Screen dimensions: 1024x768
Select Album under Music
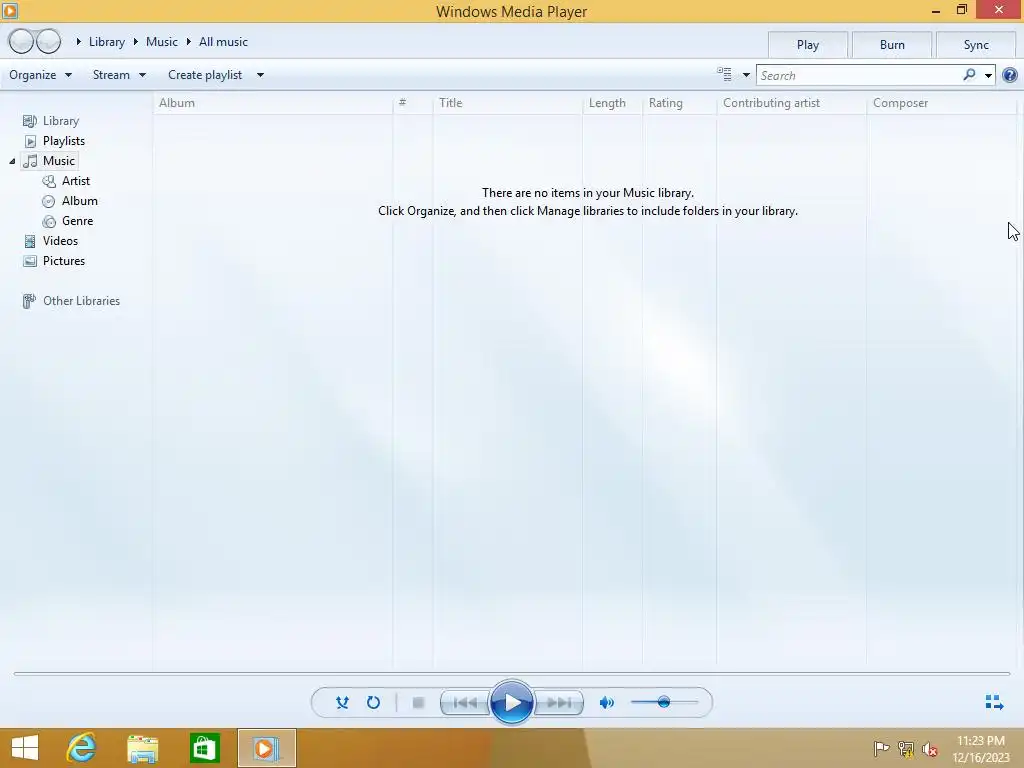click(80, 201)
